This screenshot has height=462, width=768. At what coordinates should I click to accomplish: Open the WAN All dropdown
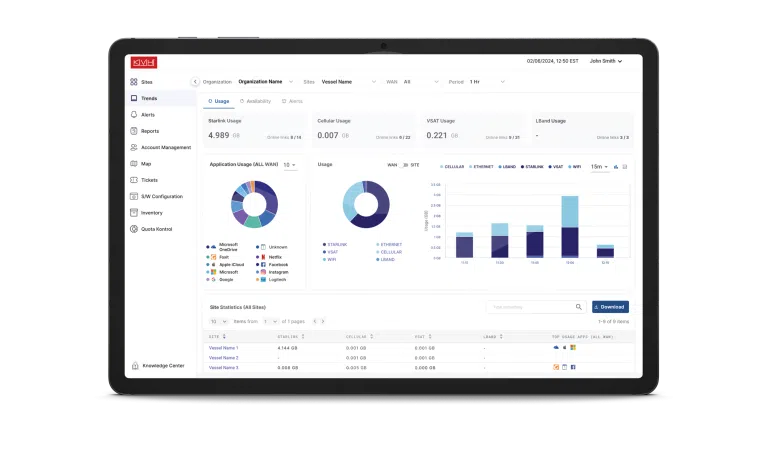(x=421, y=82)
